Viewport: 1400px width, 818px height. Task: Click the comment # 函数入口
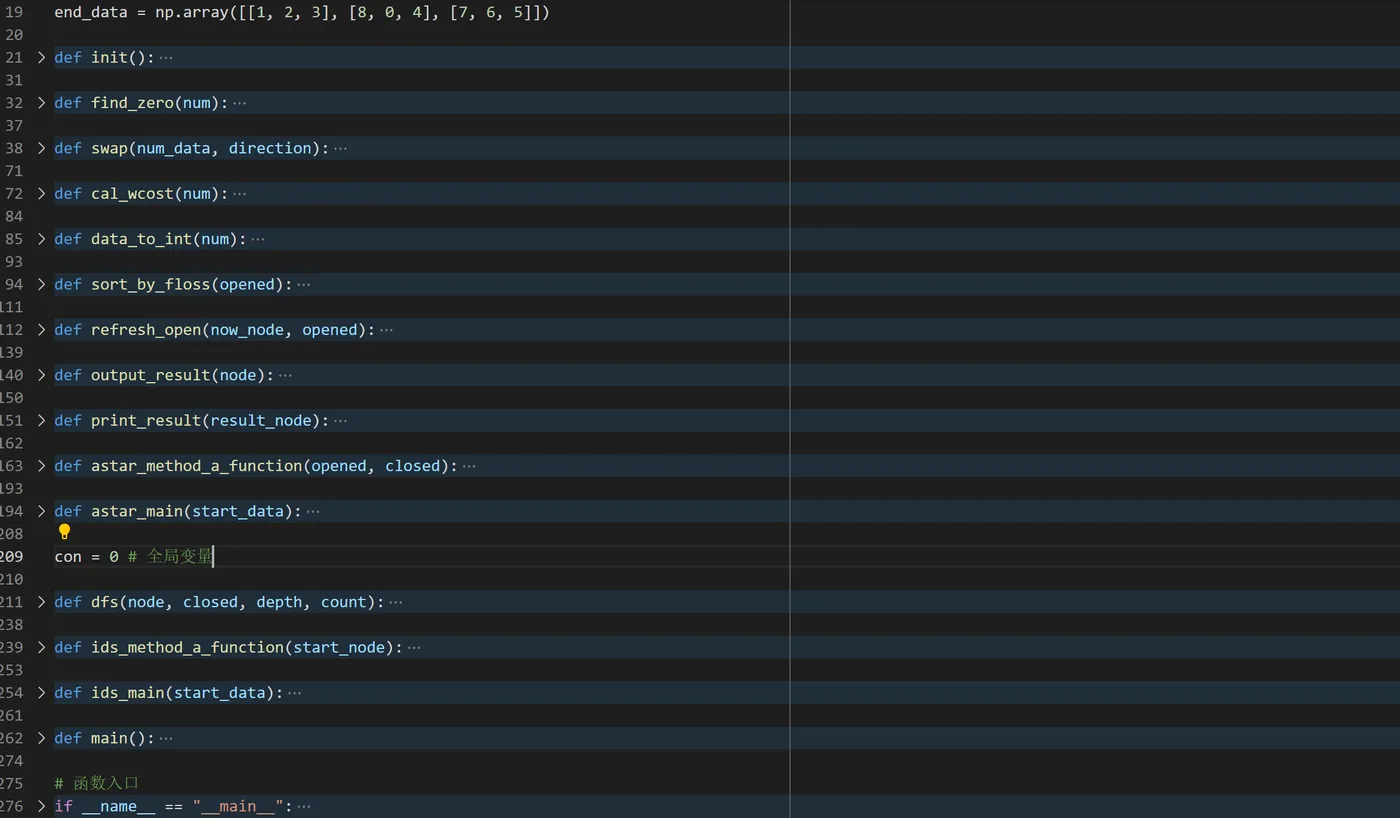[96, 783]
